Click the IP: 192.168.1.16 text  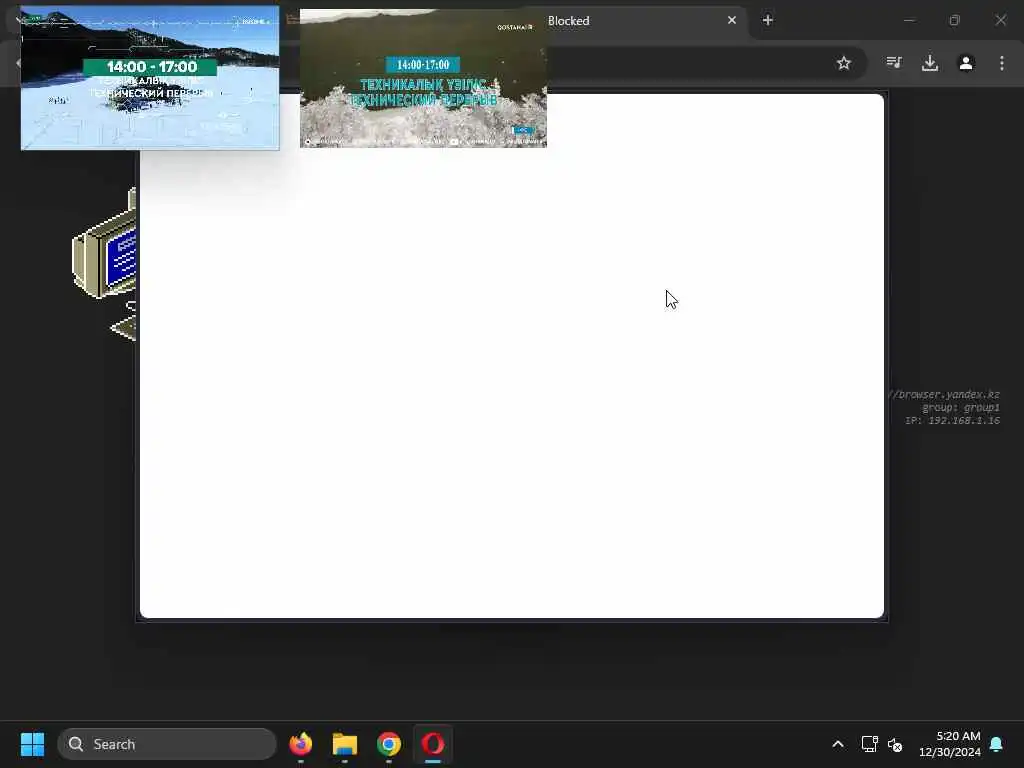point(952,421)
